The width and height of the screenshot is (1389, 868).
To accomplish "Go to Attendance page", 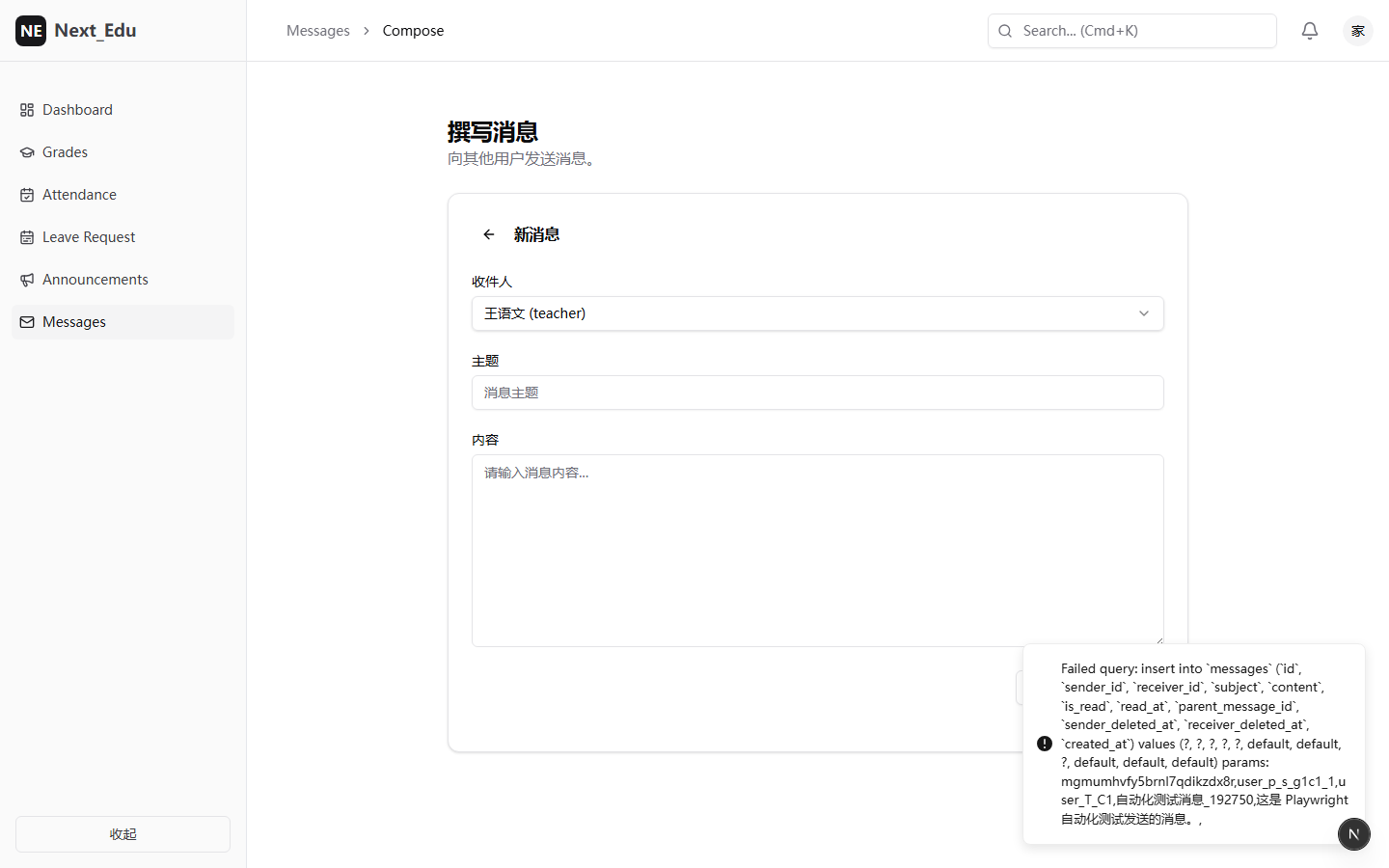I will click(123, 195).
